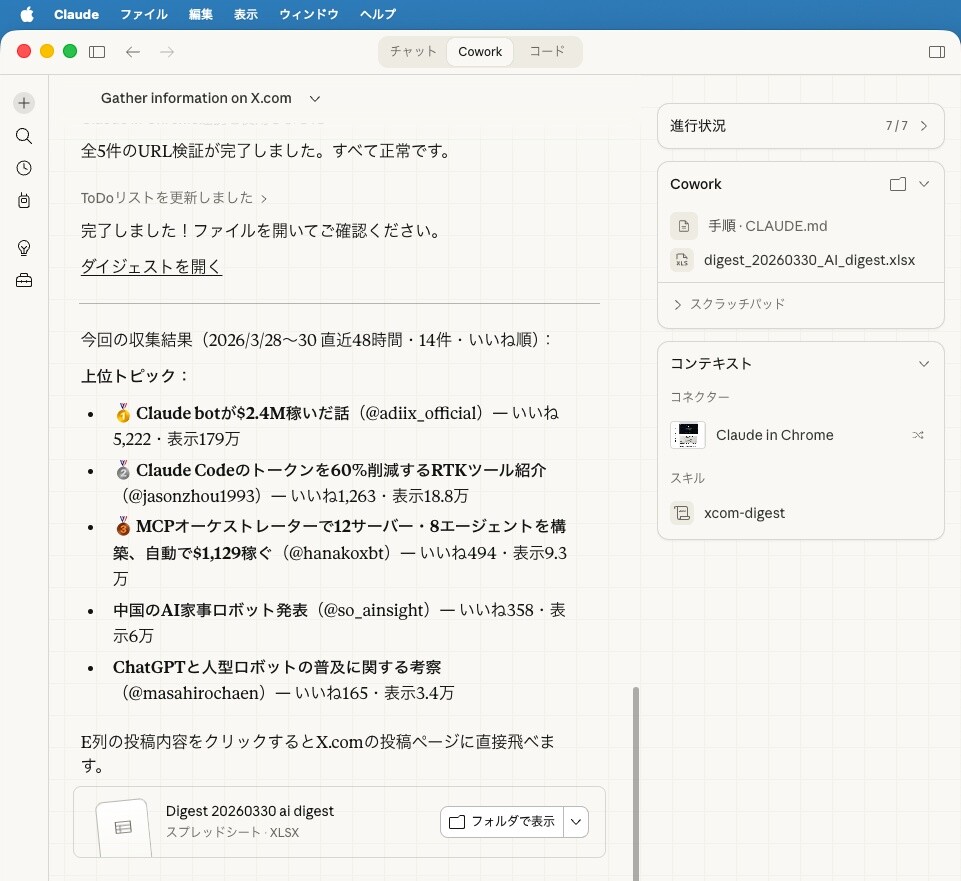Viewport: 961px width, 881px height.
Task: Toggle the left sidebar icon
Action: pos(97,51)
